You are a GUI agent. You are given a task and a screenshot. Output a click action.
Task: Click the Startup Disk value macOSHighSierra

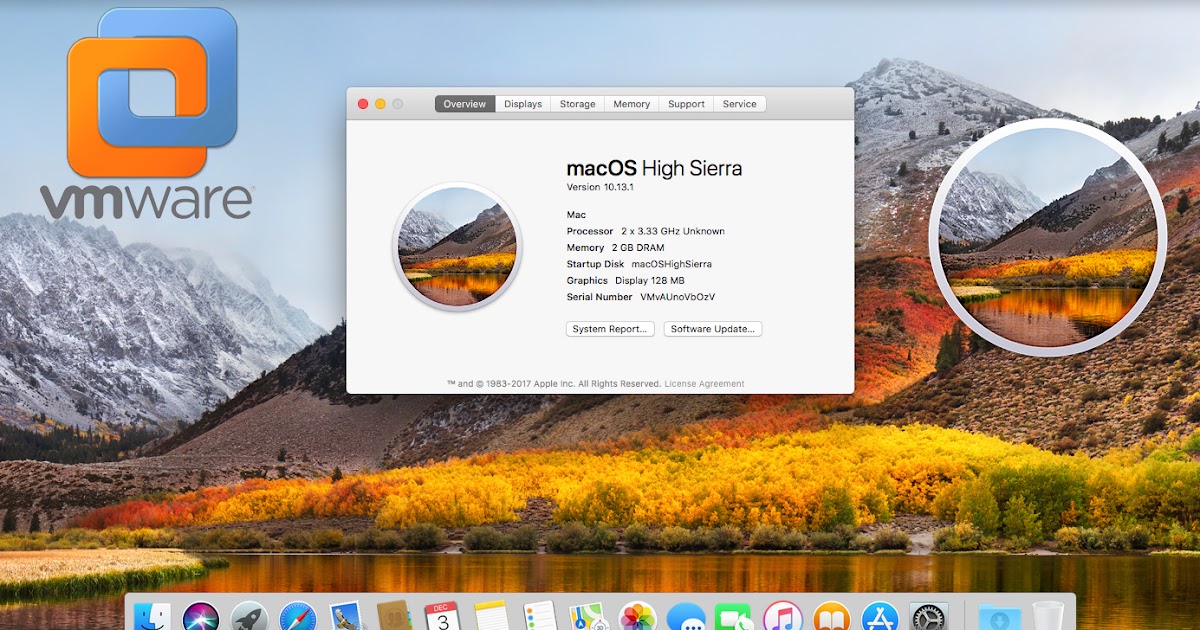click(672, 264)
